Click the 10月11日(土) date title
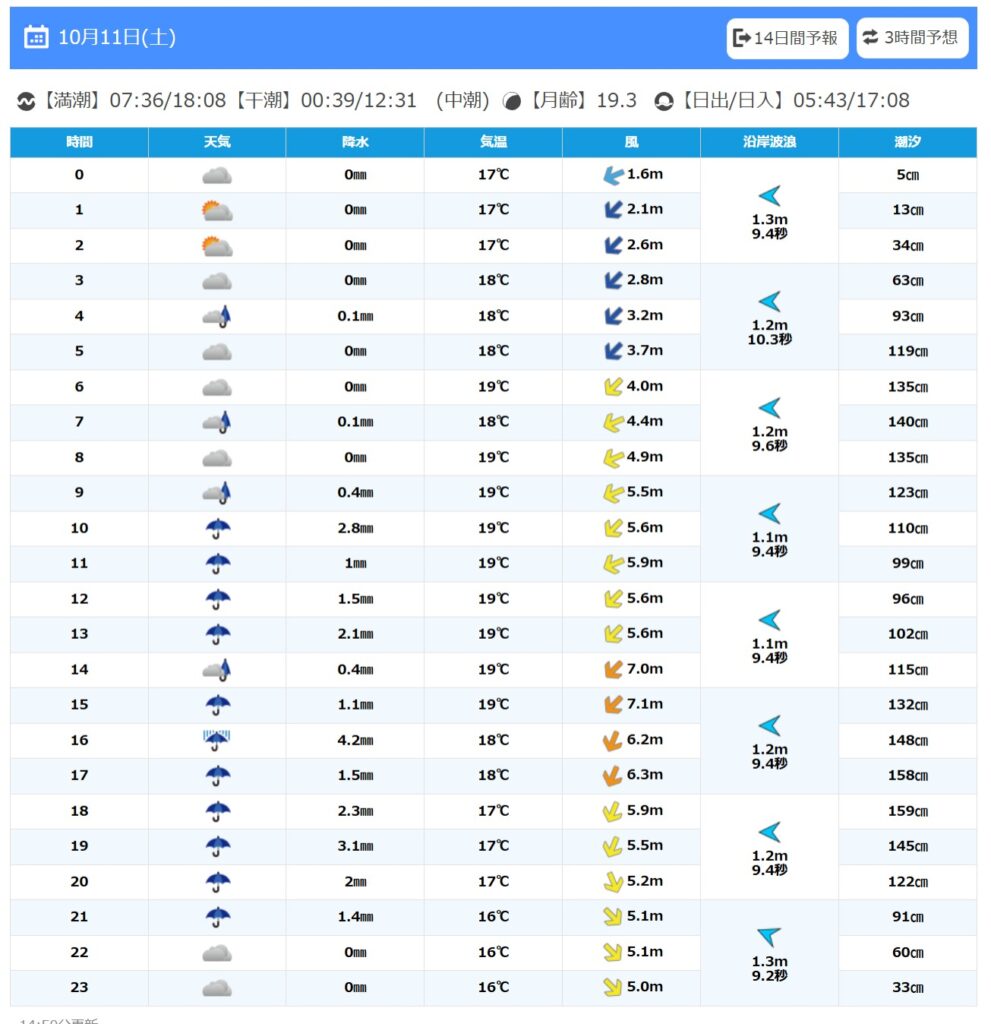 pos(117,37)
